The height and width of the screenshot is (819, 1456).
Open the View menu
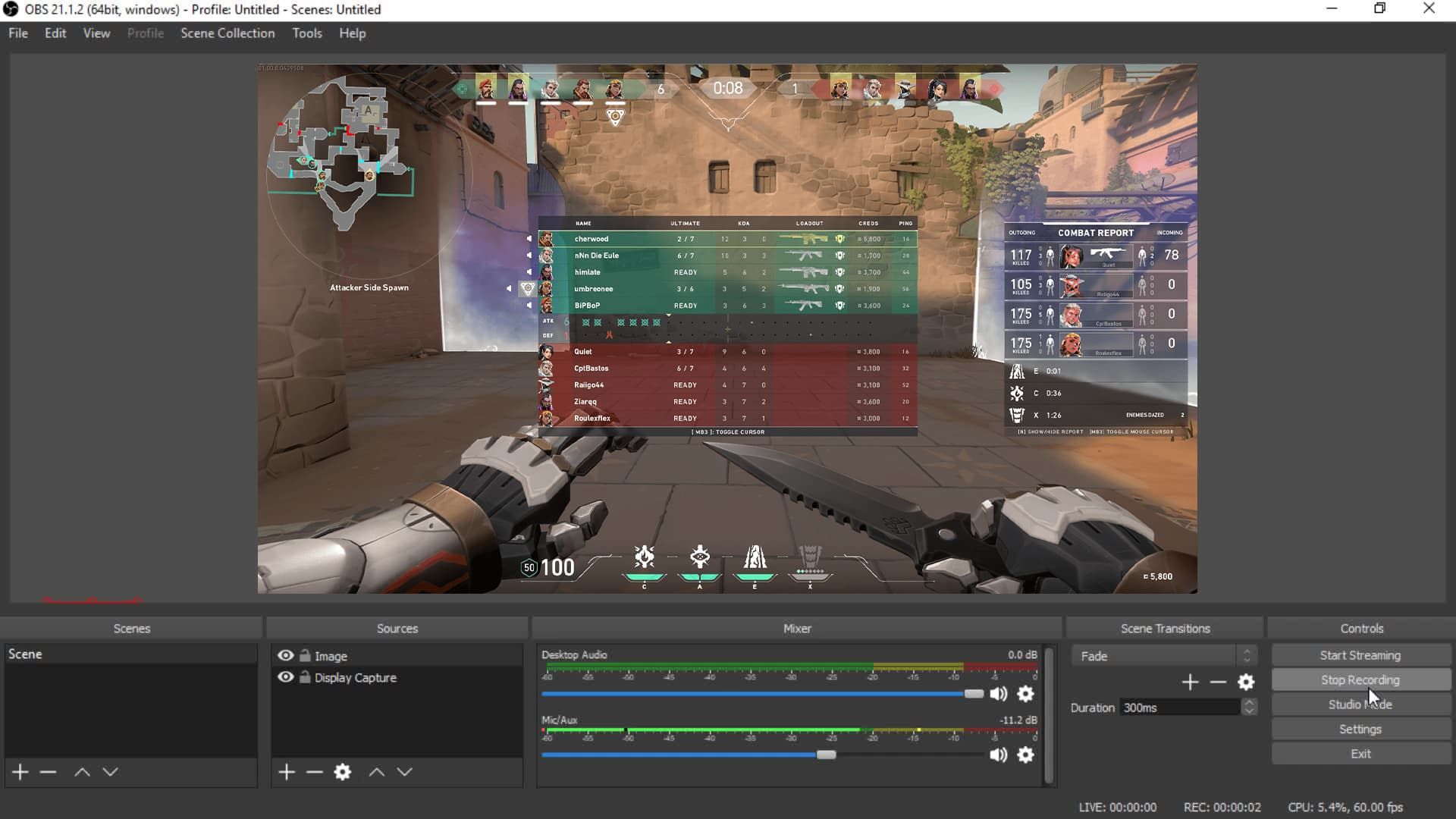click(96, 33)
